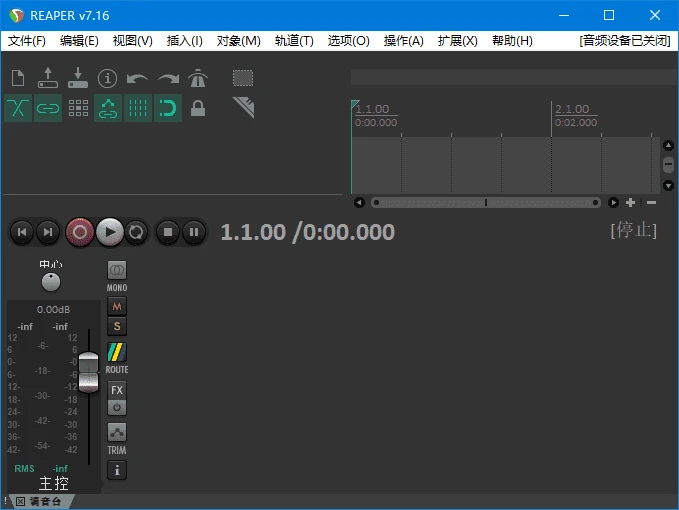Open the 扩展(X) menu

458,41
